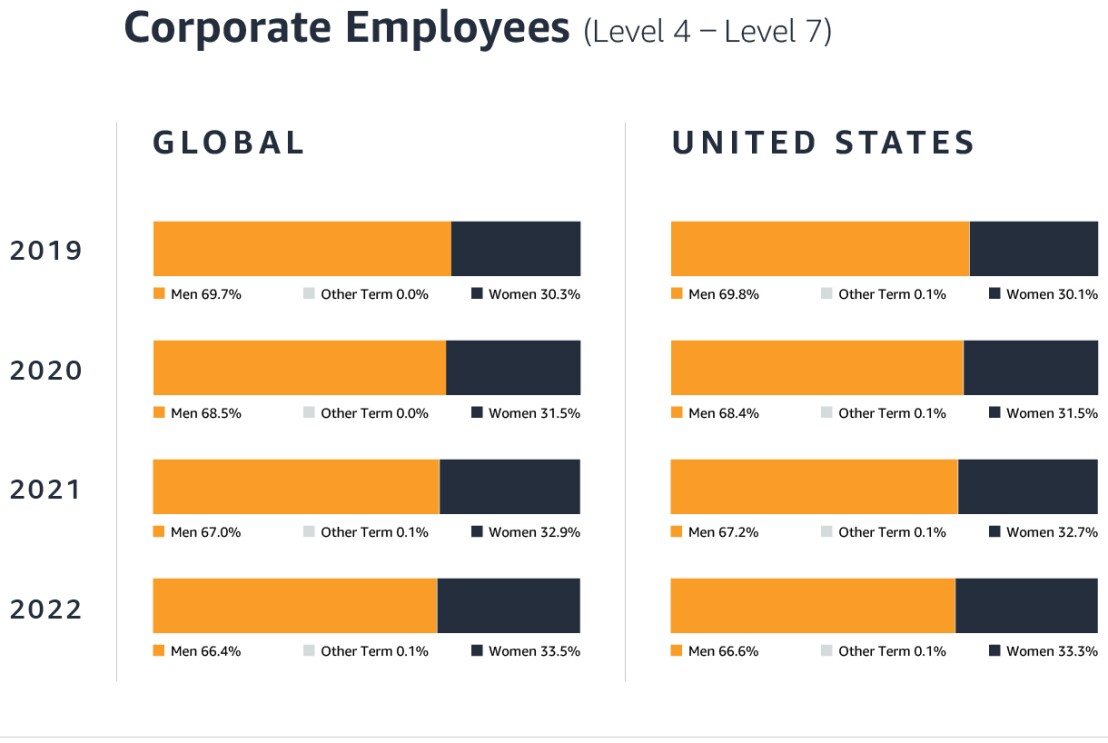Select the dark women segment of Global 2022 bar
Screen dimensions: 1108x743
[x=508, y=605]
